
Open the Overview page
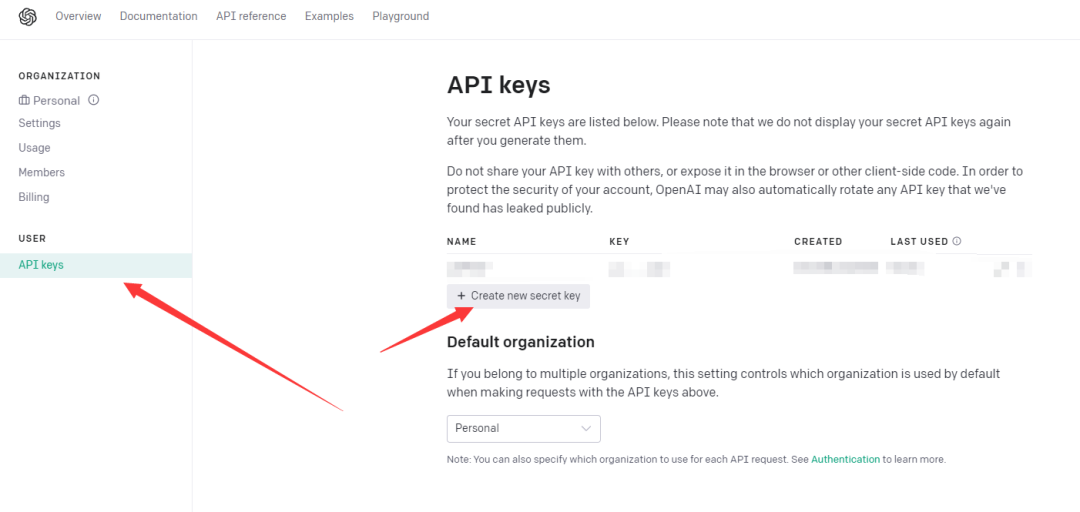click(78, 16)
